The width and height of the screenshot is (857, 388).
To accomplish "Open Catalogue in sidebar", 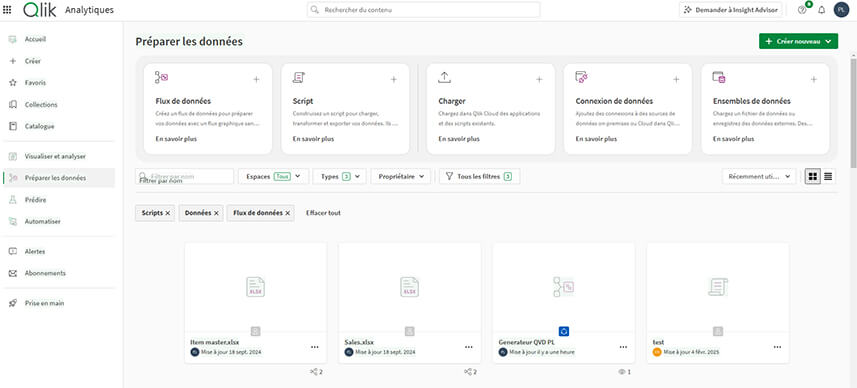I will pyautogui.click(x=39, y=126).
